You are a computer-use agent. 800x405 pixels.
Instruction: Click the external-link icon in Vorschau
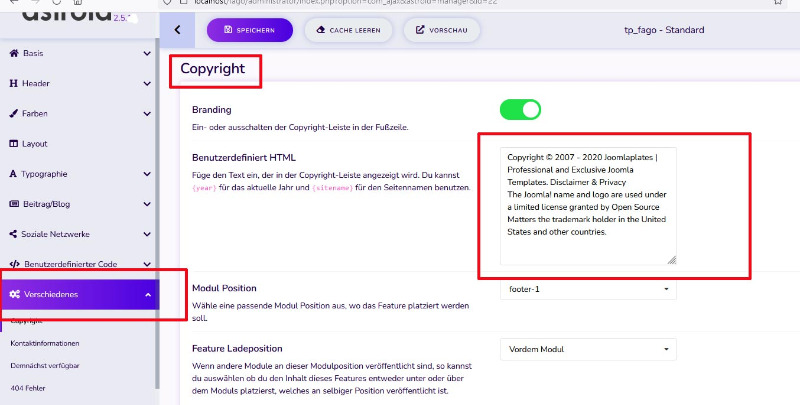click(420, 30)
